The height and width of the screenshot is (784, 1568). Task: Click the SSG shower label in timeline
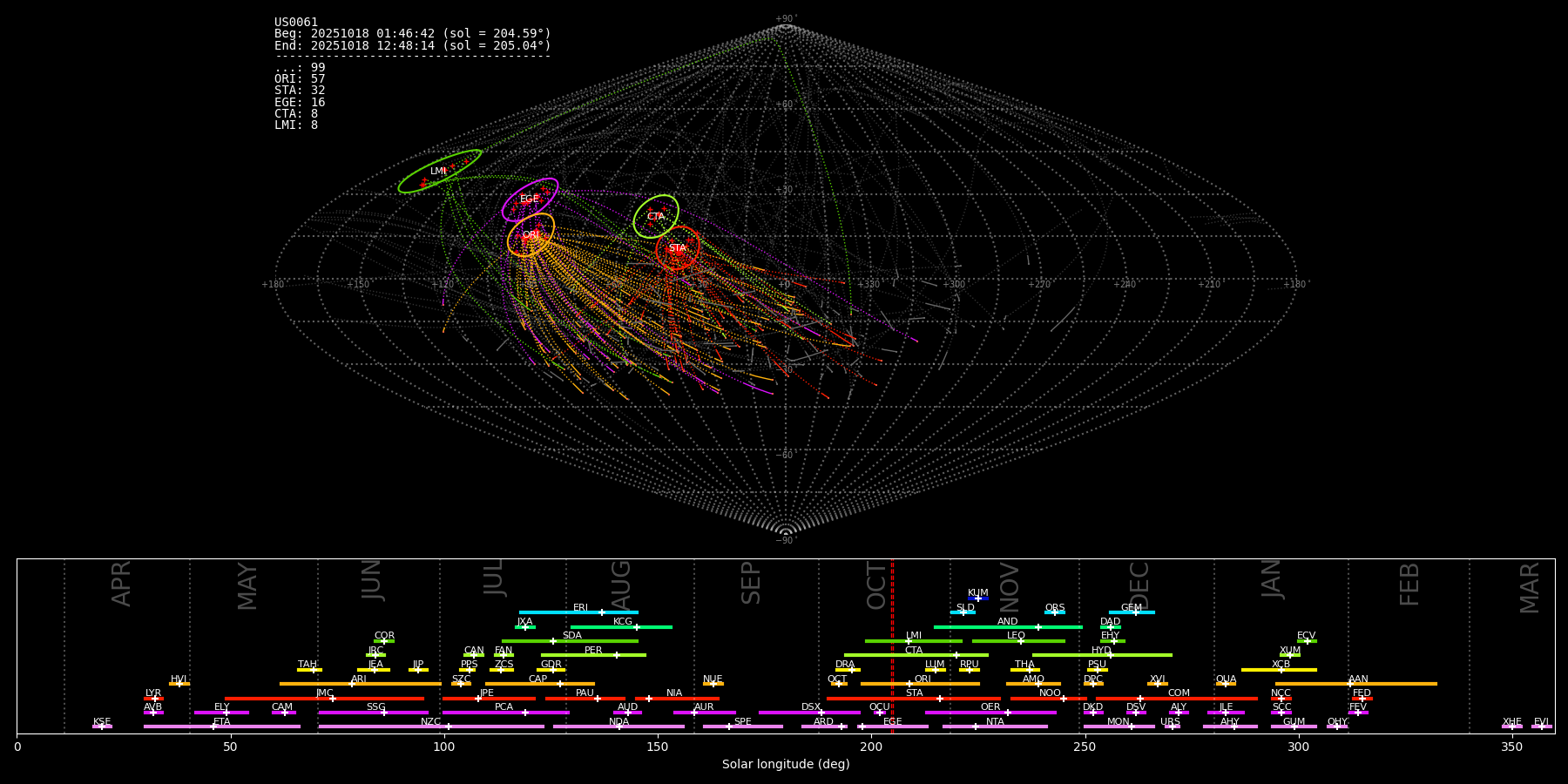point(376,707)
